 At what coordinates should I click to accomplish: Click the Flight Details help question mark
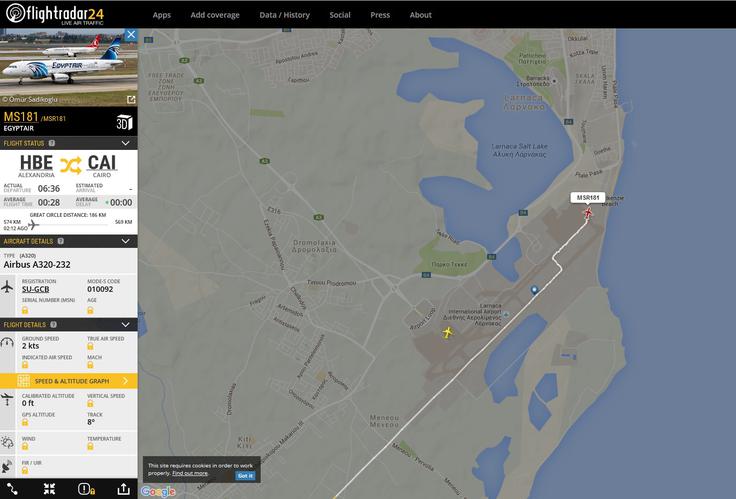coord(54,325)
